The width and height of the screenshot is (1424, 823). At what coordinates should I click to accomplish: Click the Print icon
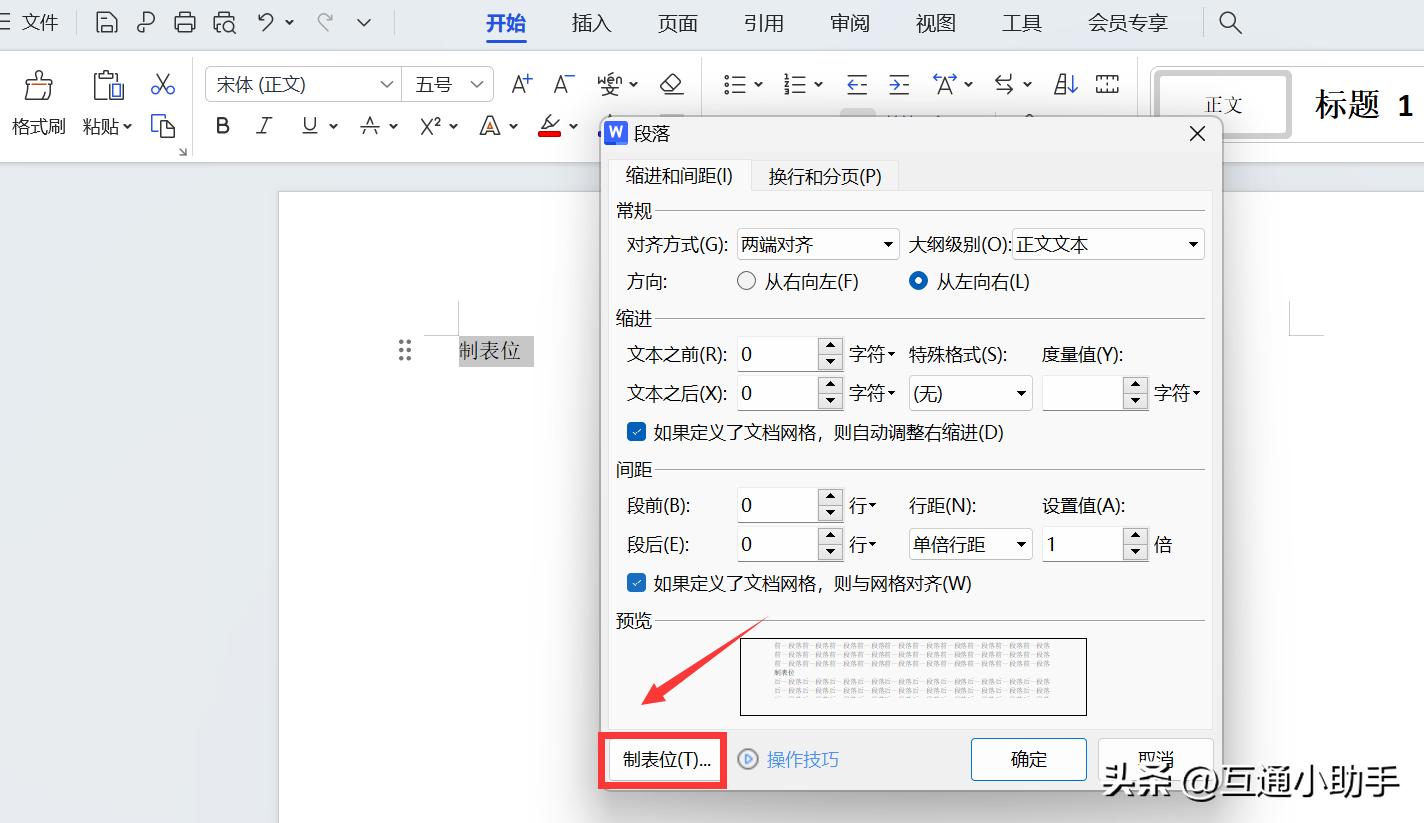[x=185, y=22]
